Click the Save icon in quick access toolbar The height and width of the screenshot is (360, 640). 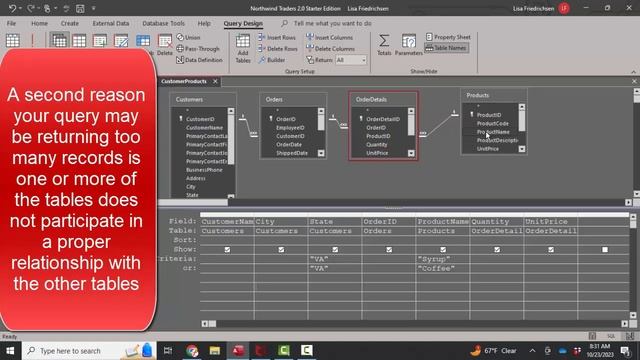80,8
